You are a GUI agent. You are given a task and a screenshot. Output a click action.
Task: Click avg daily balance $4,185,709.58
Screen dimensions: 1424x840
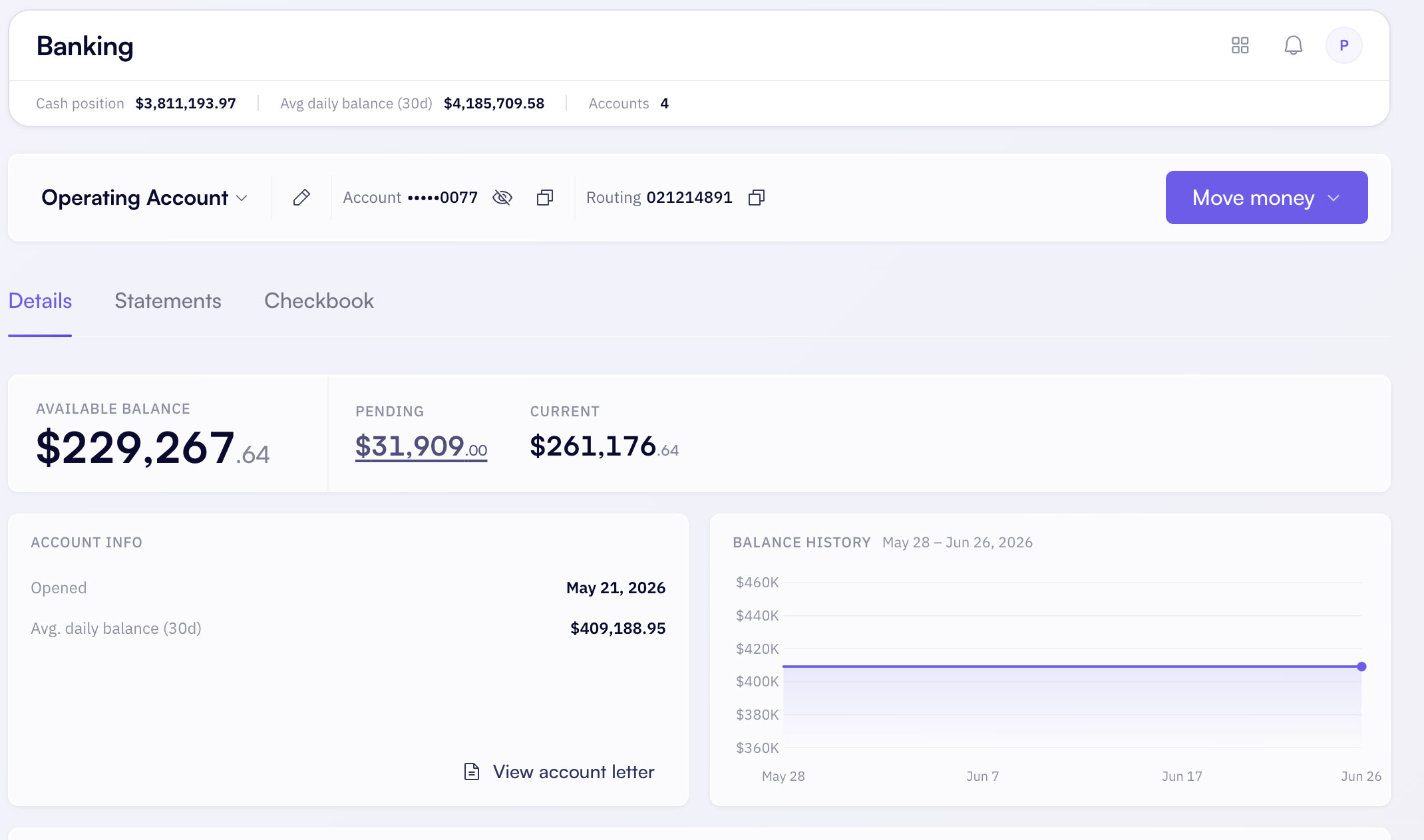pos(494,104)
